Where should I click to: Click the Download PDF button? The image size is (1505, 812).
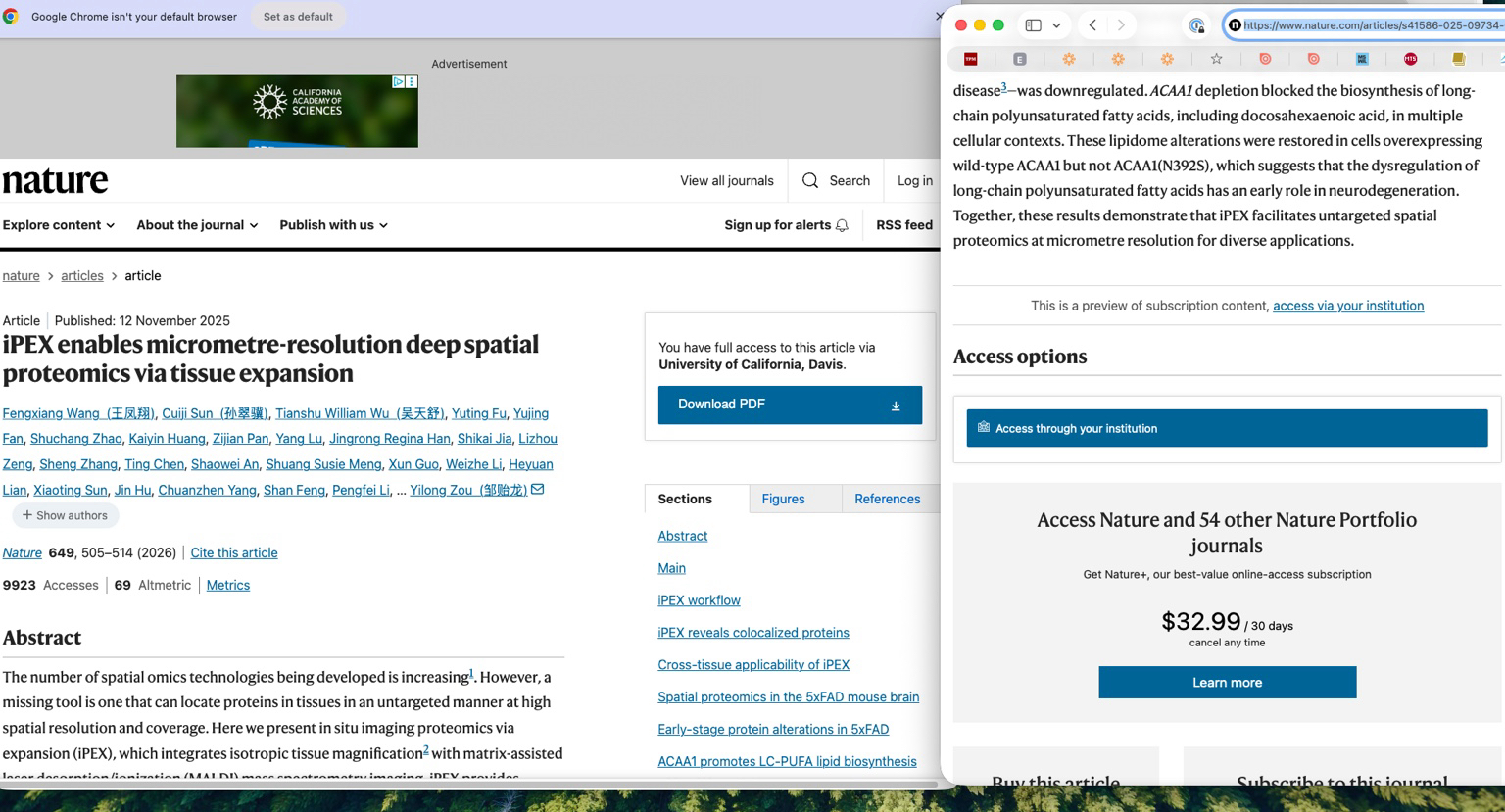coord(790,405)
